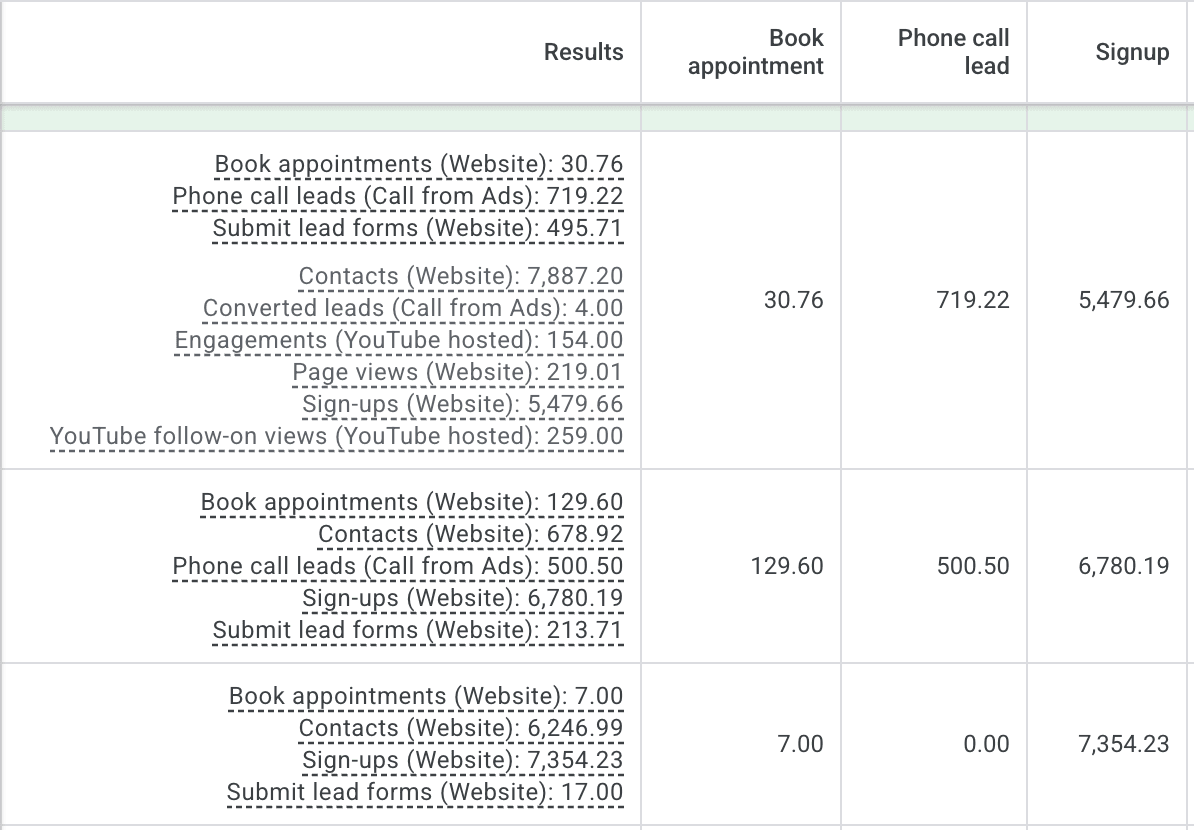The height and width of the screenshot is (830, 1194).
Task: Open Submit lead forms (Website): 495.71 result
Action: click(418, 228)
